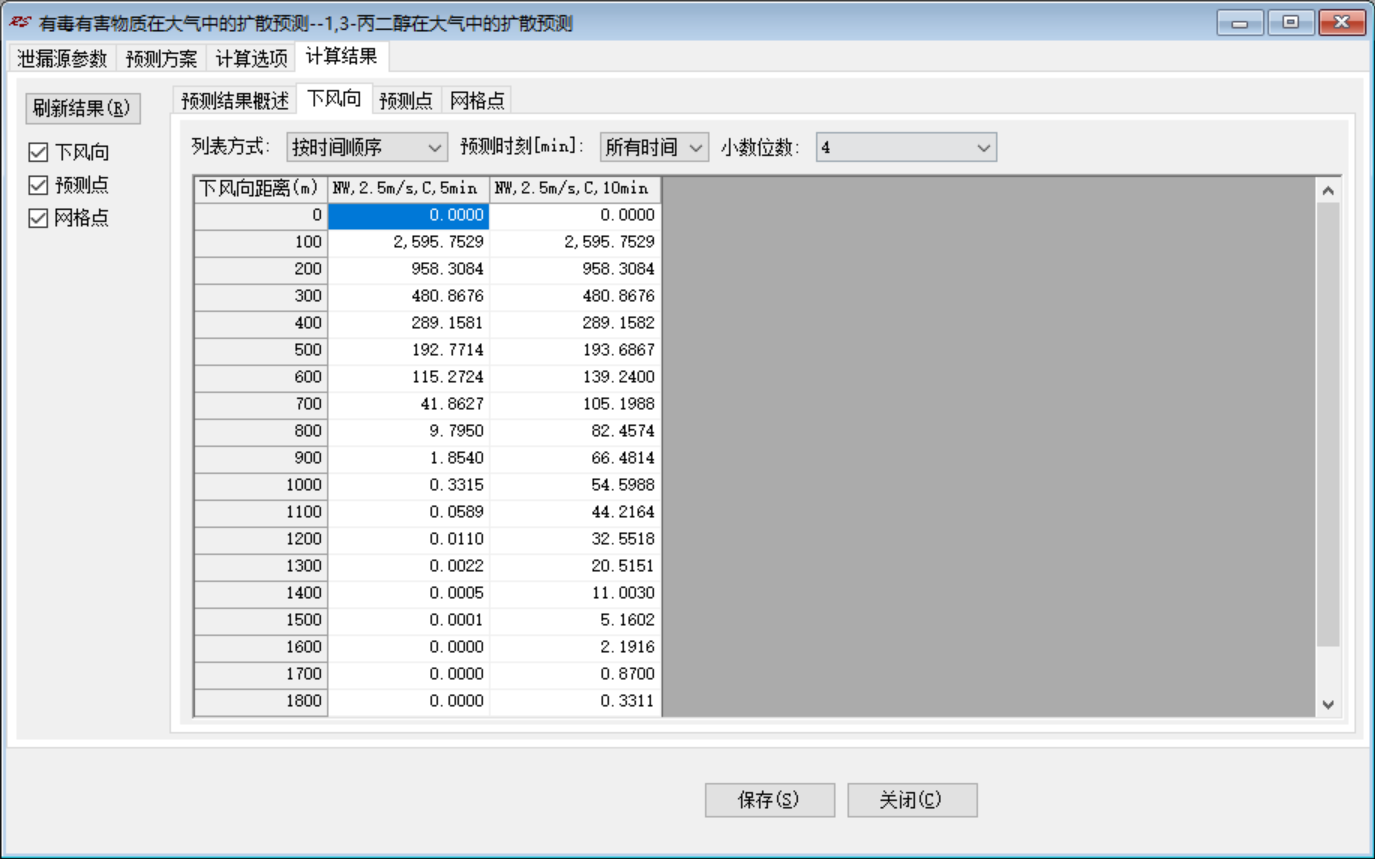Viewport: 1375px width, 859px height.
Task: Click row header 1000
Action: 261,485
